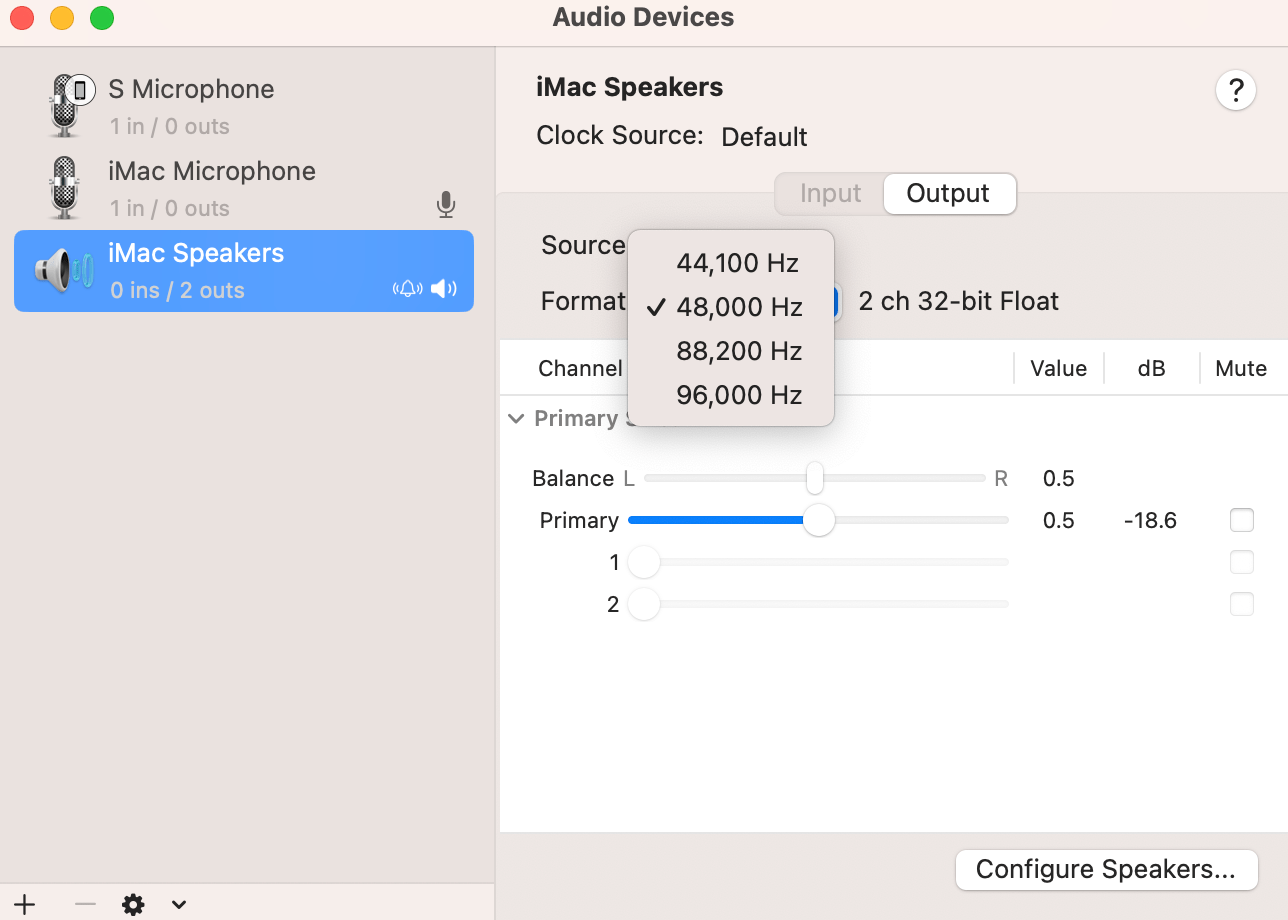Switch to the Input tab
This screenshot has height=920, width=1288.
[x=830, y=194]
